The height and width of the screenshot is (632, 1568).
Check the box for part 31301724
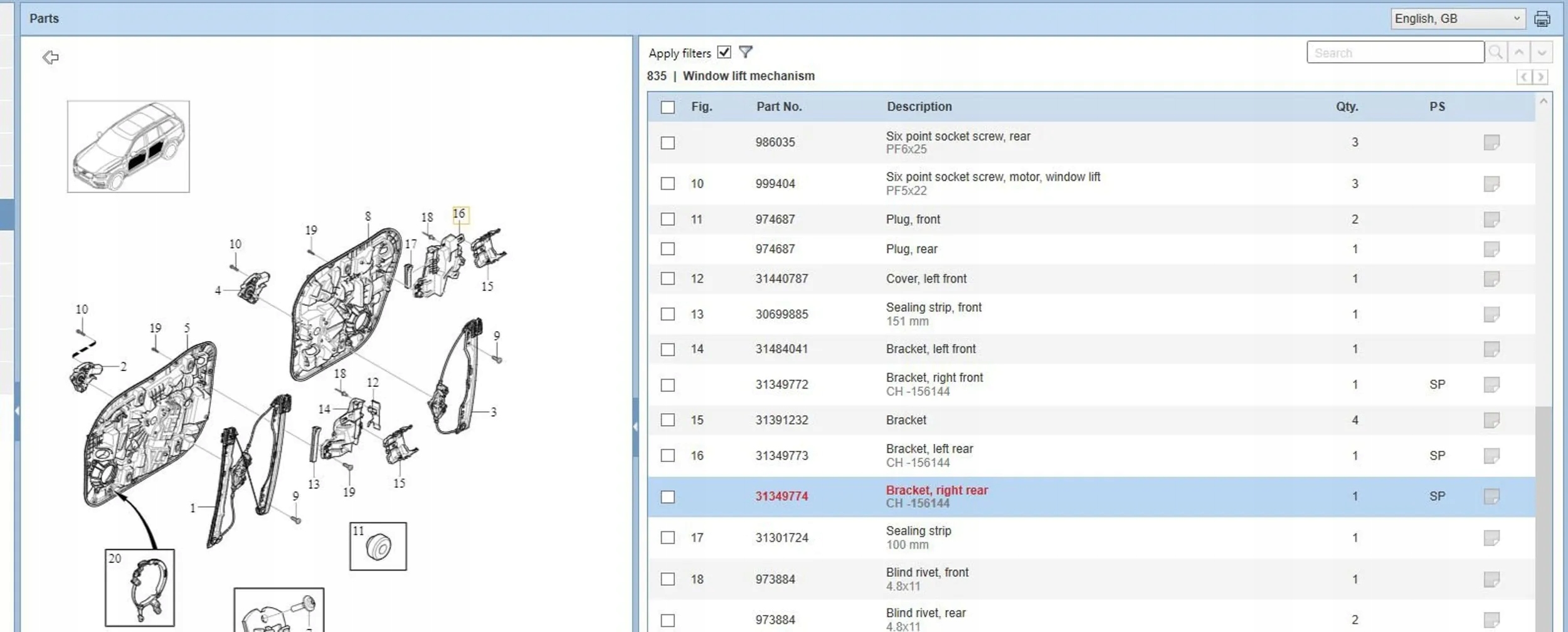tap(667, 538)
